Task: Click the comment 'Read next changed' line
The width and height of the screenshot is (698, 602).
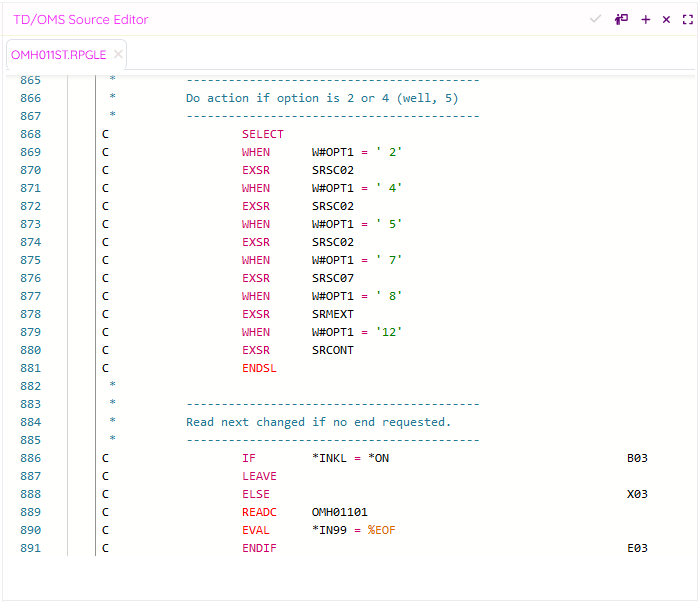Action: click(x=318, y=422)
